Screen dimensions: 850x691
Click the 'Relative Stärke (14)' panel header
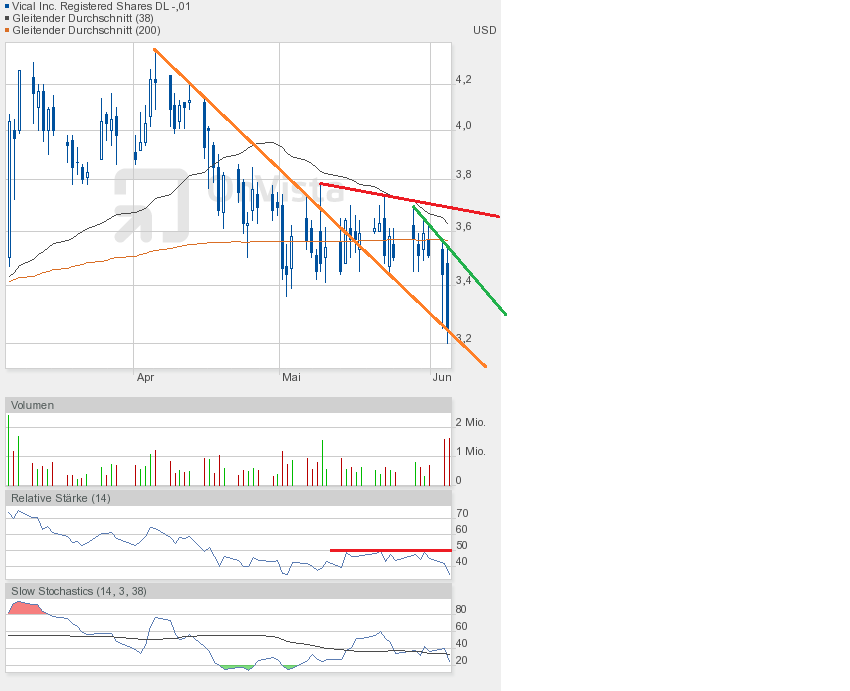click(228, 498)
